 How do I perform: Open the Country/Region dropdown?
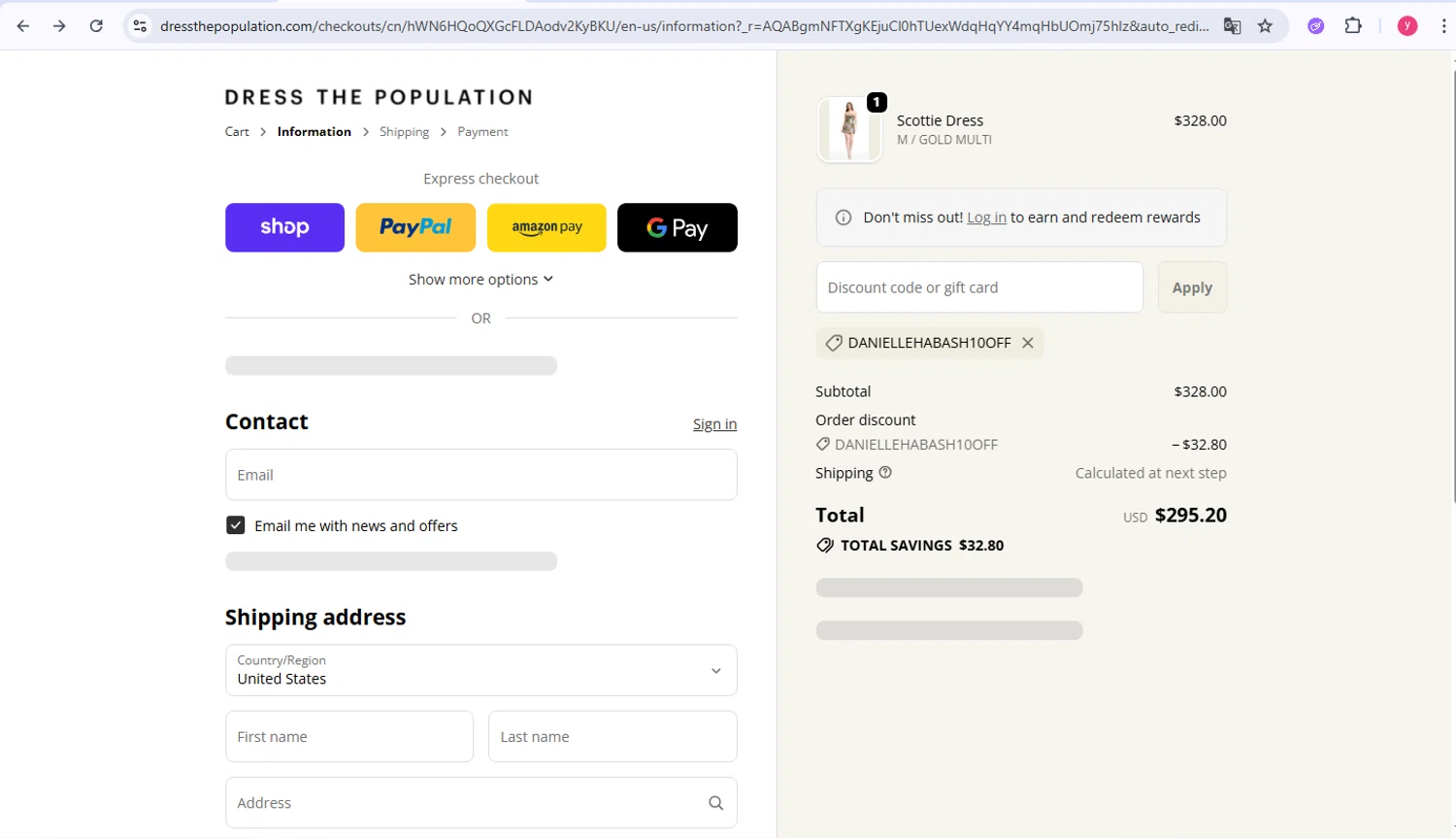(x=481, y=670)
